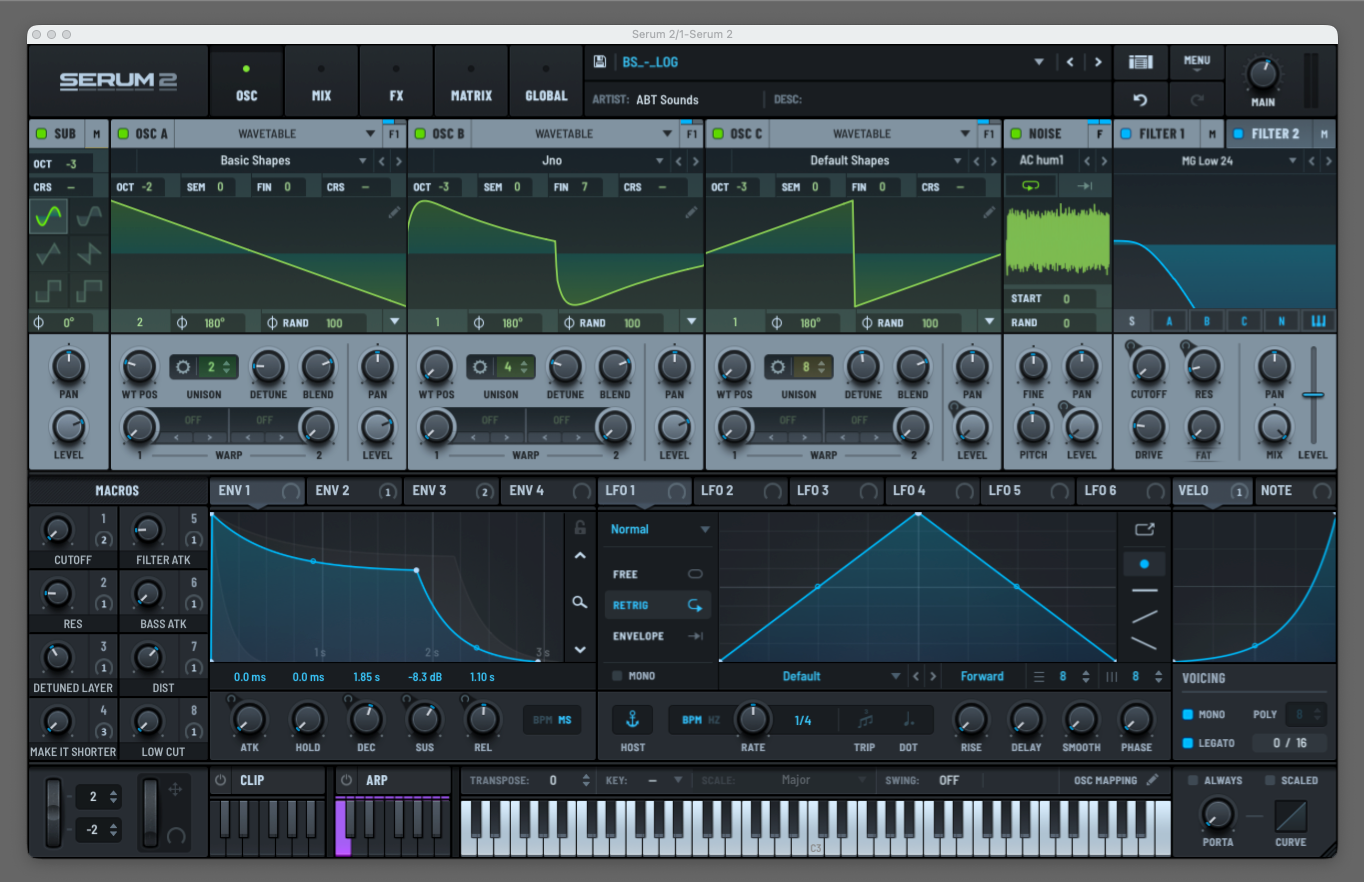Screen dimensions: 1364x882
Task: Click the Filter LEVEL vertical slider
Action: (1313, 396)
